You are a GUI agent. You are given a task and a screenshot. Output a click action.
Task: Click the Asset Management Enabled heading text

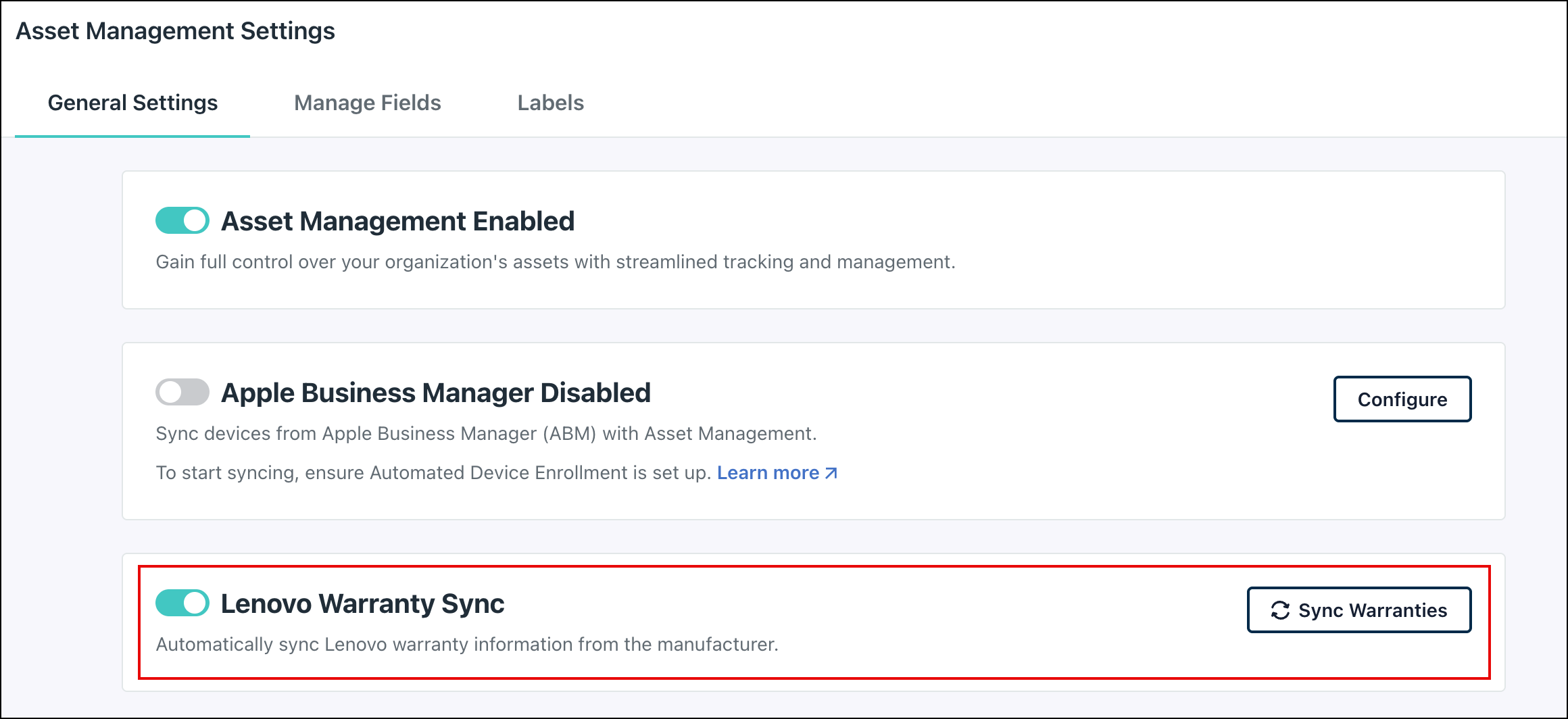pyautogui.click(x=398, y=220)
